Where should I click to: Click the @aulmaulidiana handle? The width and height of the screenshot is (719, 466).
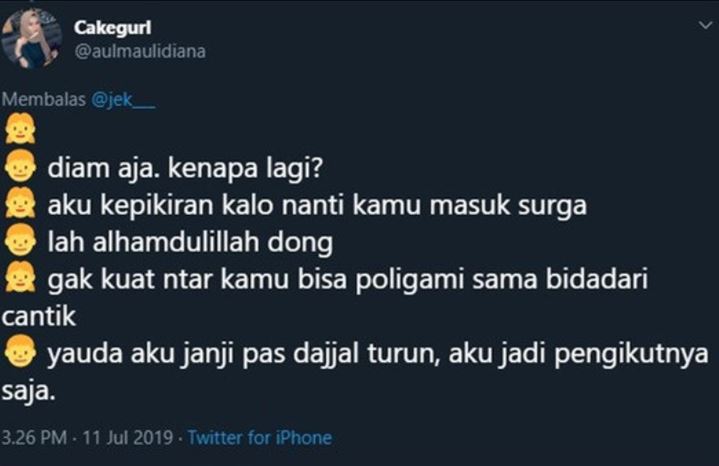(x=140, y=51)
